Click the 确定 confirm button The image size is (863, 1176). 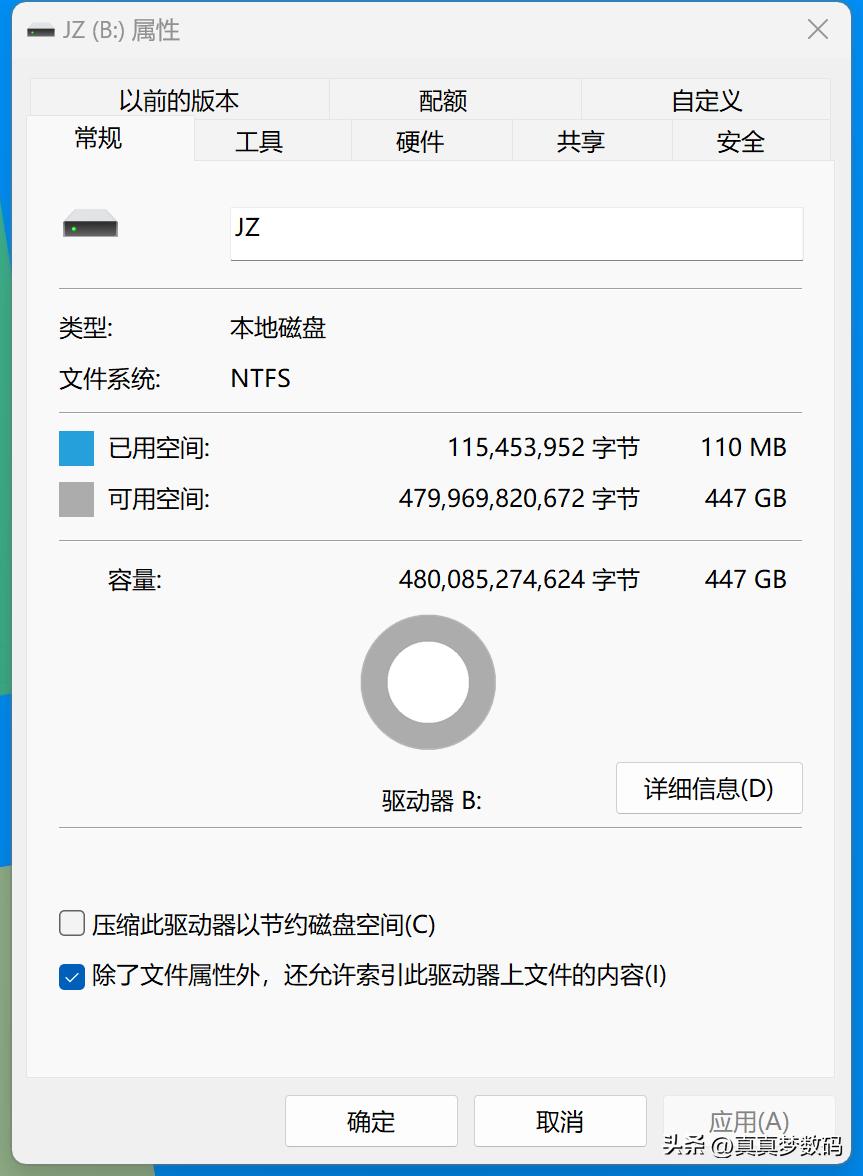pyautogui.click(x=371, y=1120)
